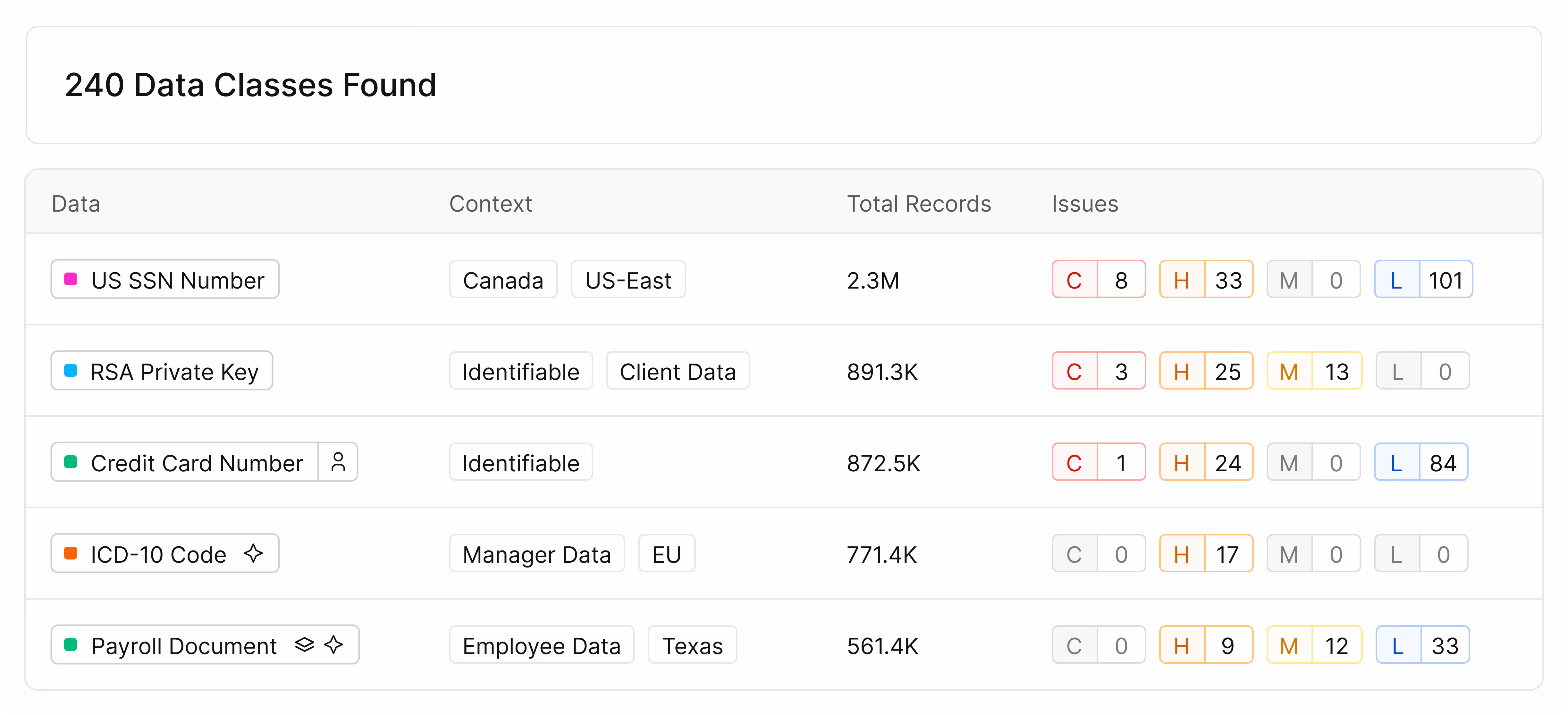The height and width of the screenshot is (715, 1568).
Task: Open the RSA Private Key data class
Action: click(x=174, y=371)
